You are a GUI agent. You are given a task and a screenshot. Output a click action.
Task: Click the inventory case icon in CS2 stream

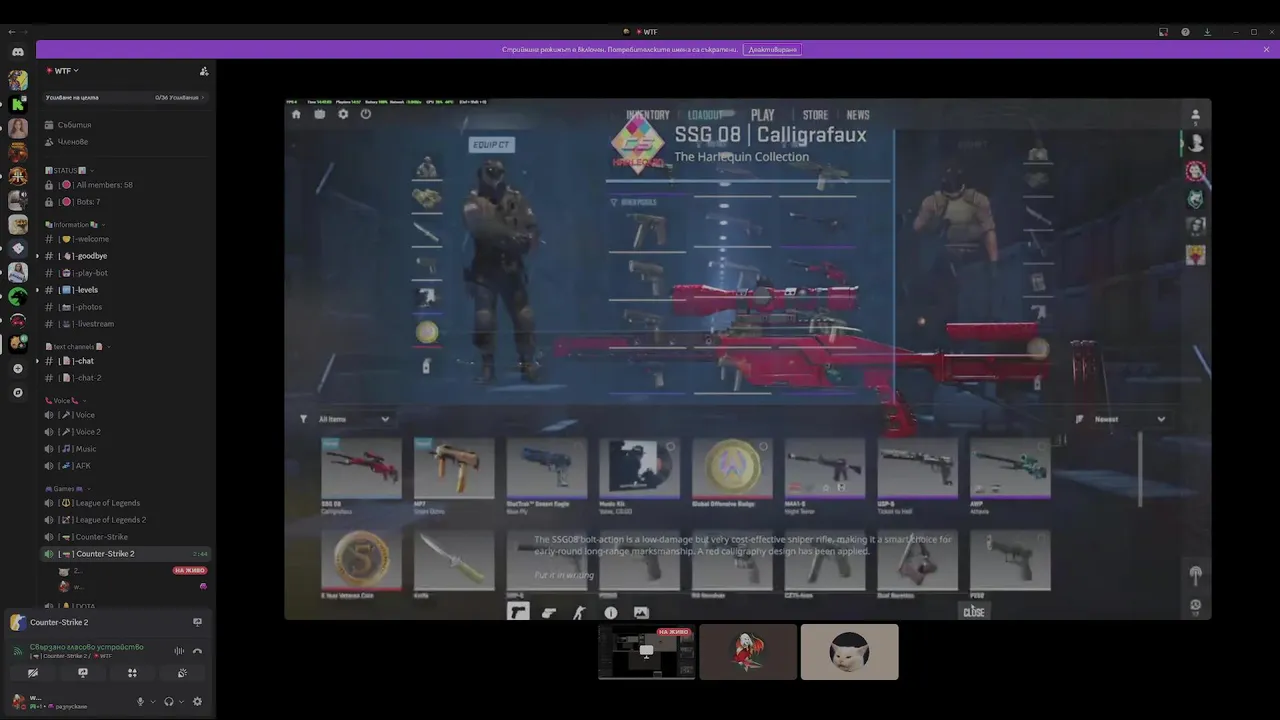(320, 114)
